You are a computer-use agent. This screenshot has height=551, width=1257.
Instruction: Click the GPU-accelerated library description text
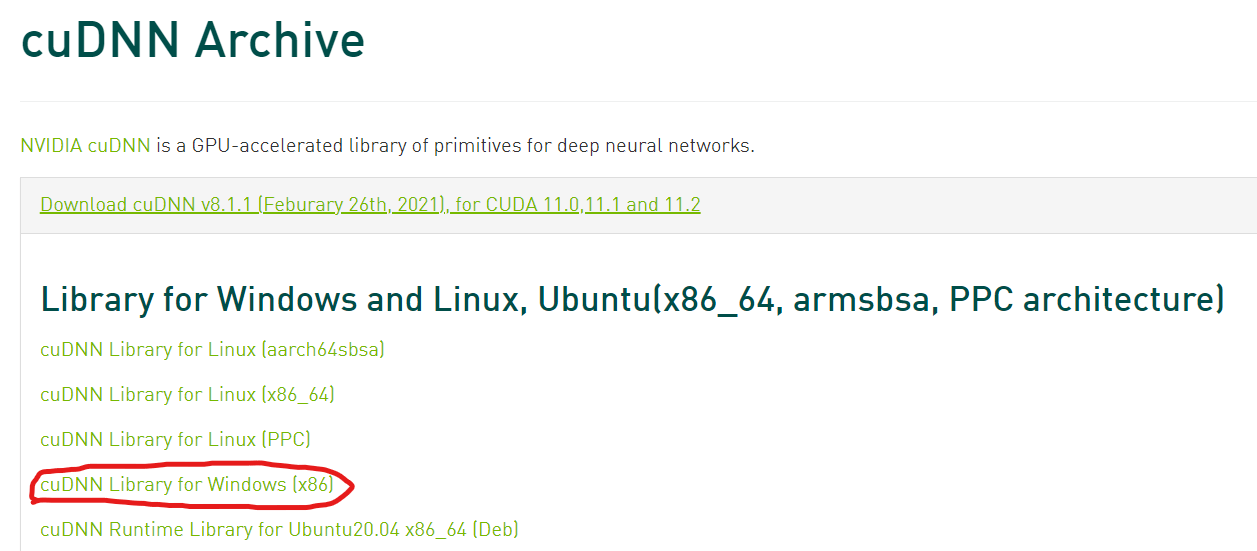[453, 145]
